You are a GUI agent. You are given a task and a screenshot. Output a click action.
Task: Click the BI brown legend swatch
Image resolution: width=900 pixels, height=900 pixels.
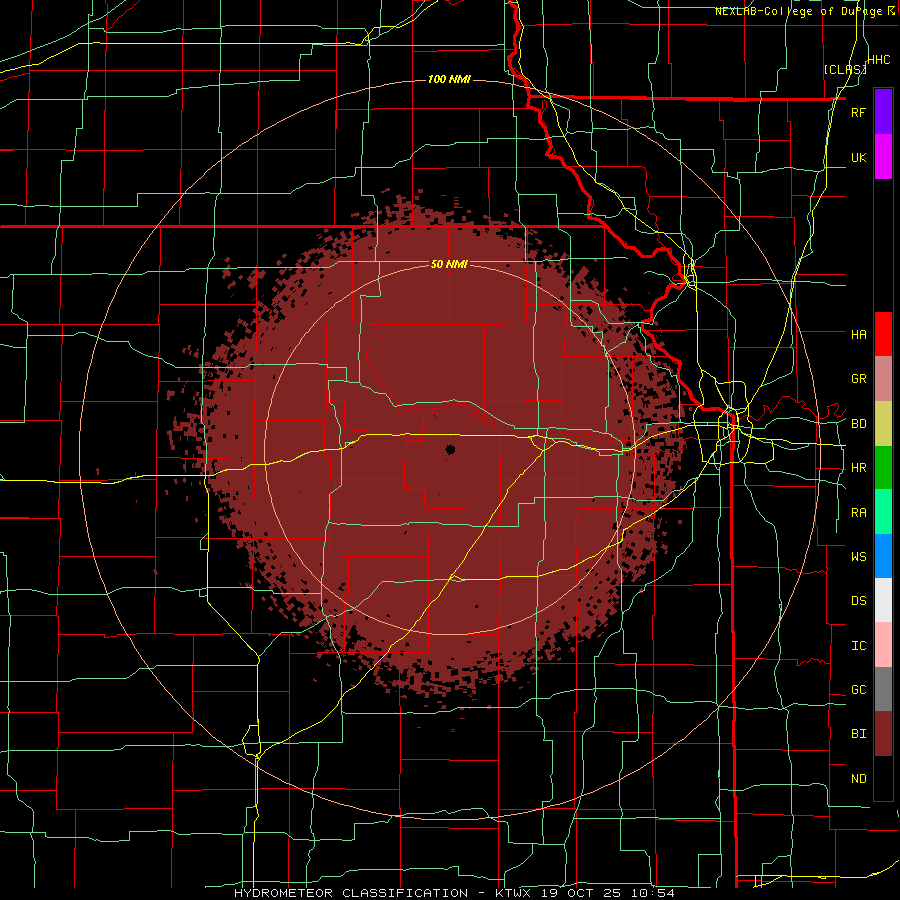(883, 734)
